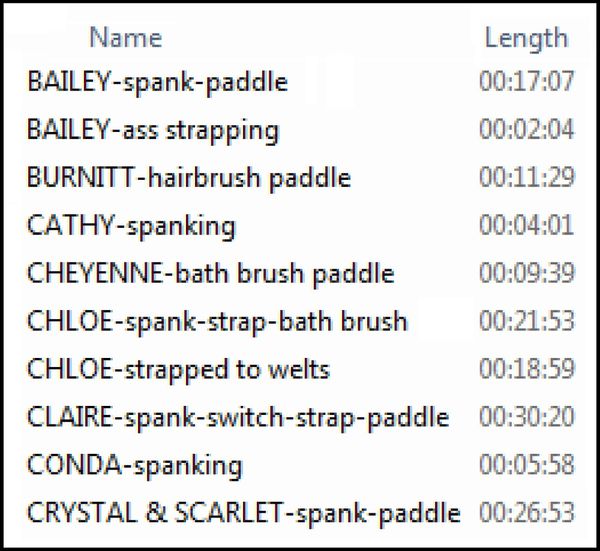Sort the list by the Name column header
Viewport: 600px width, 551px height.
tap(126, 38)
